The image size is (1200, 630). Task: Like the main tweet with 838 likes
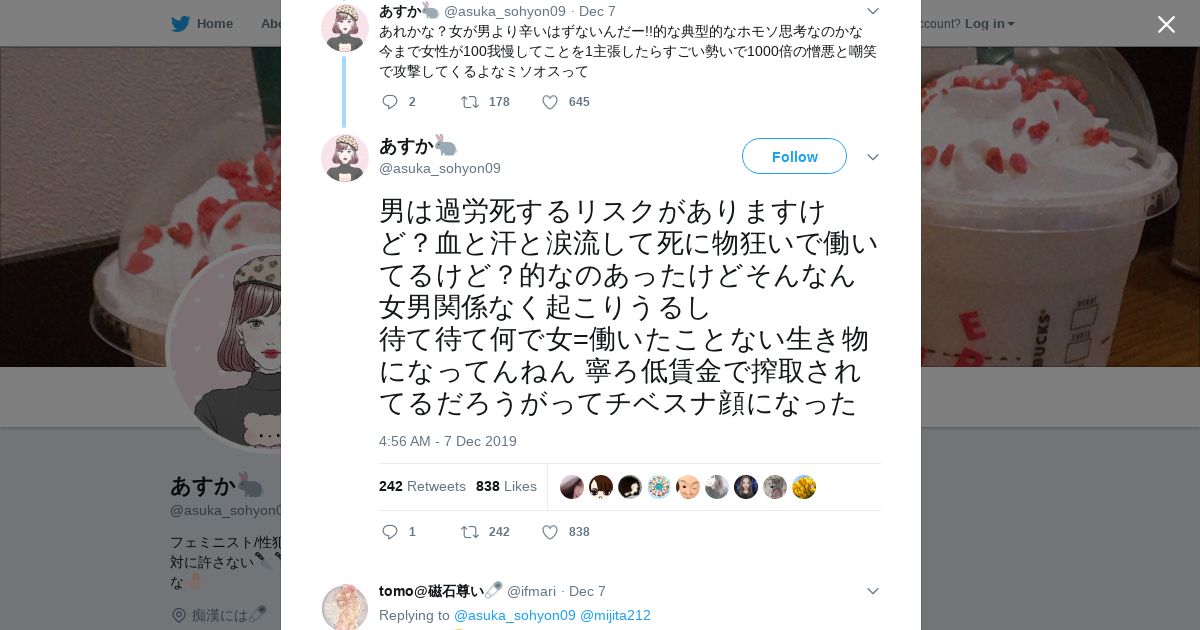click(x=550, y=532)
